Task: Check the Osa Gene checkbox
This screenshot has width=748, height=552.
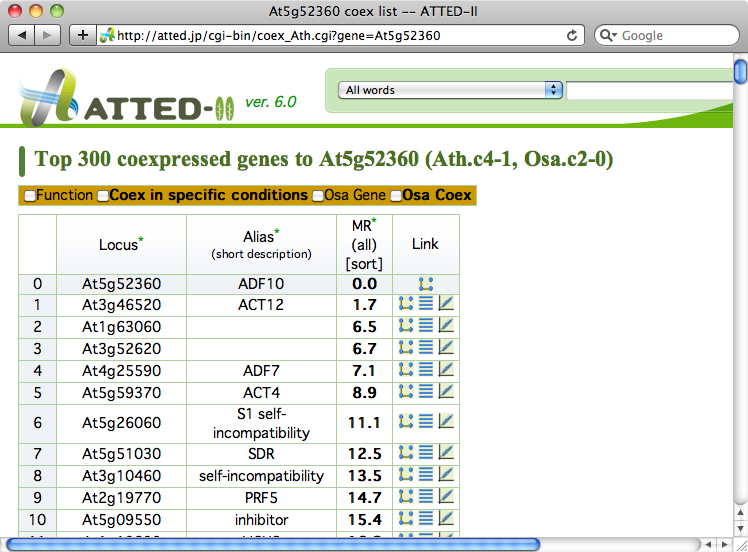Action: click(x=318, y=196)
